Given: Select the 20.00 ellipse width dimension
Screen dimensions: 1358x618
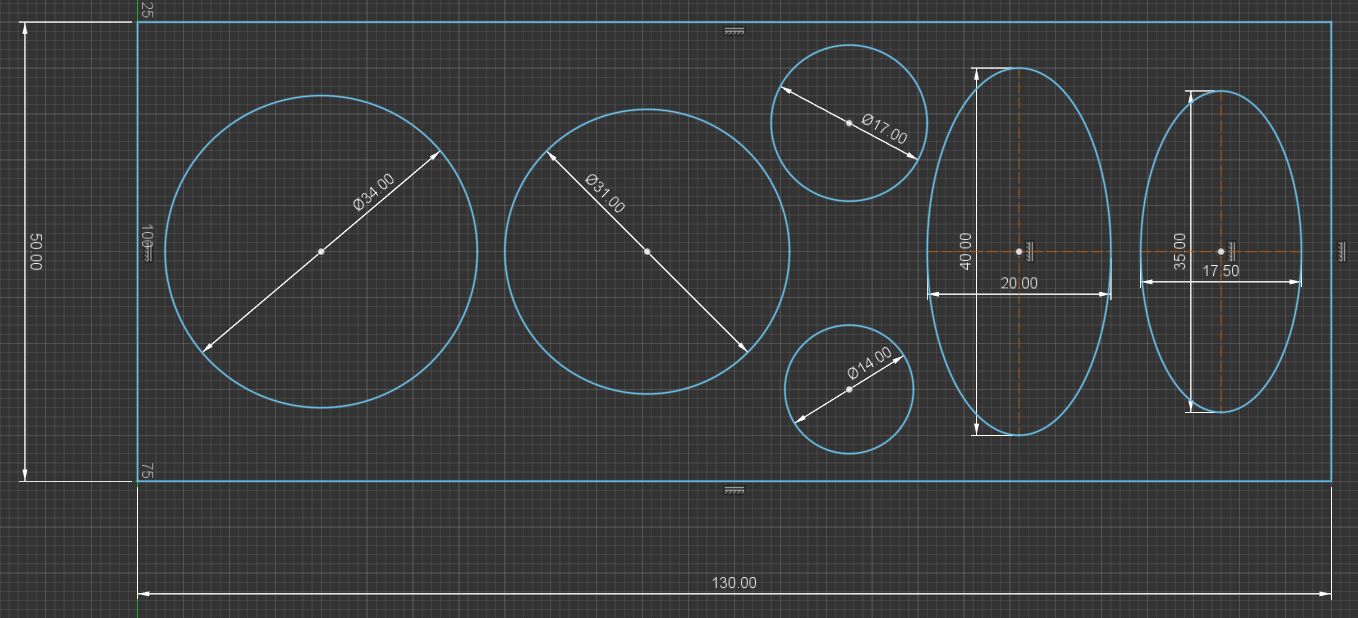Looking at the screenshot, I should coord(1019,283).
